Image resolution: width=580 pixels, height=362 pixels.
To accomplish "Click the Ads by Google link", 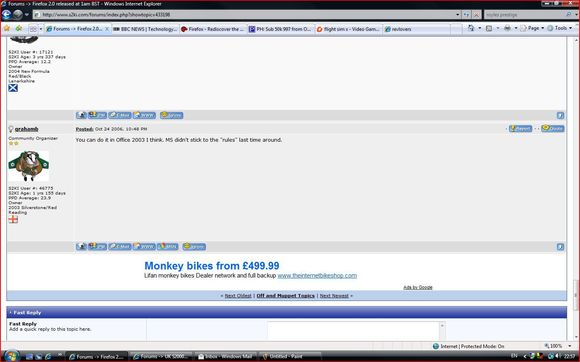I will click(x=418, y=287).
